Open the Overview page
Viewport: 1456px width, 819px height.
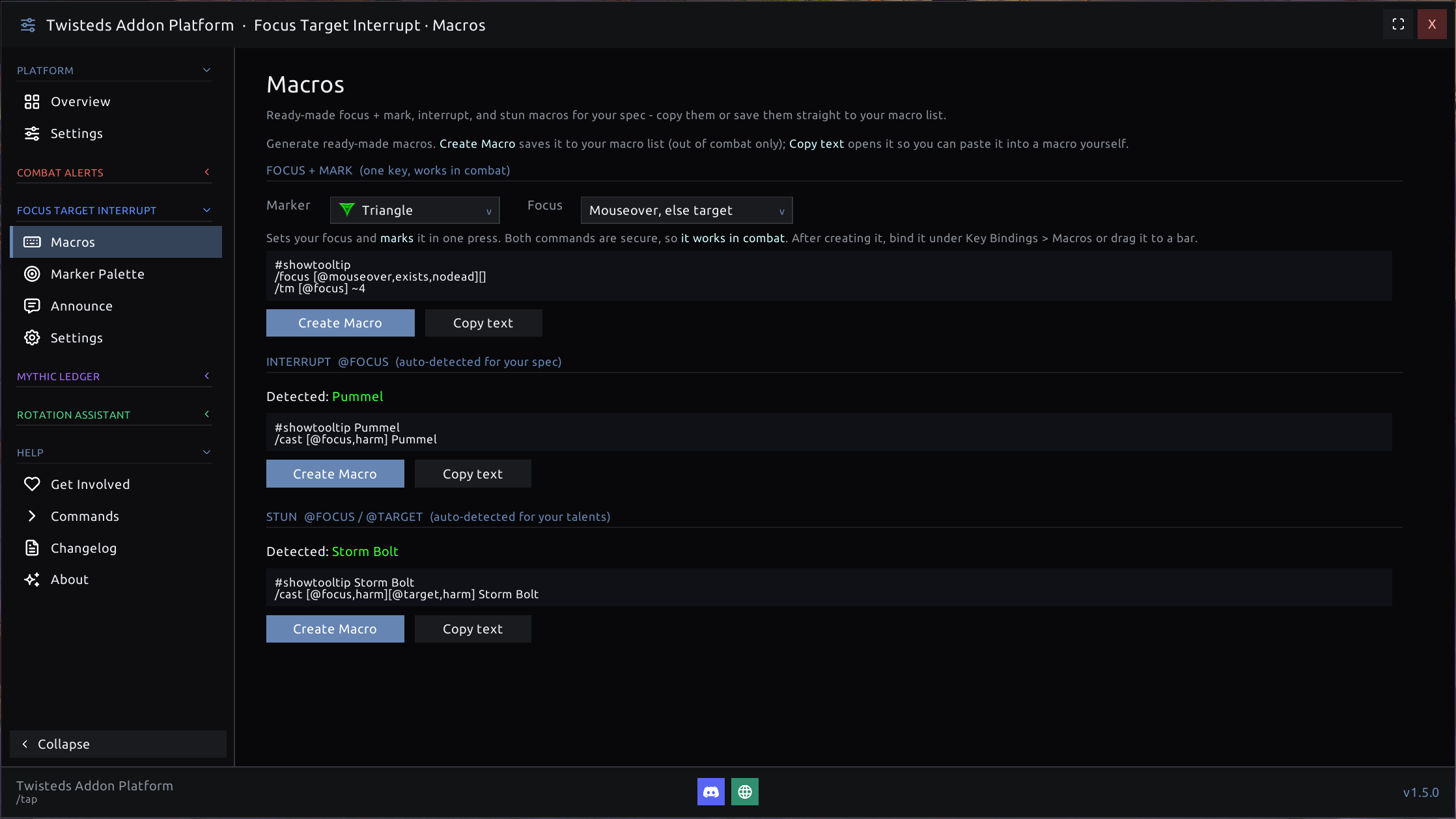coord(116,102)
